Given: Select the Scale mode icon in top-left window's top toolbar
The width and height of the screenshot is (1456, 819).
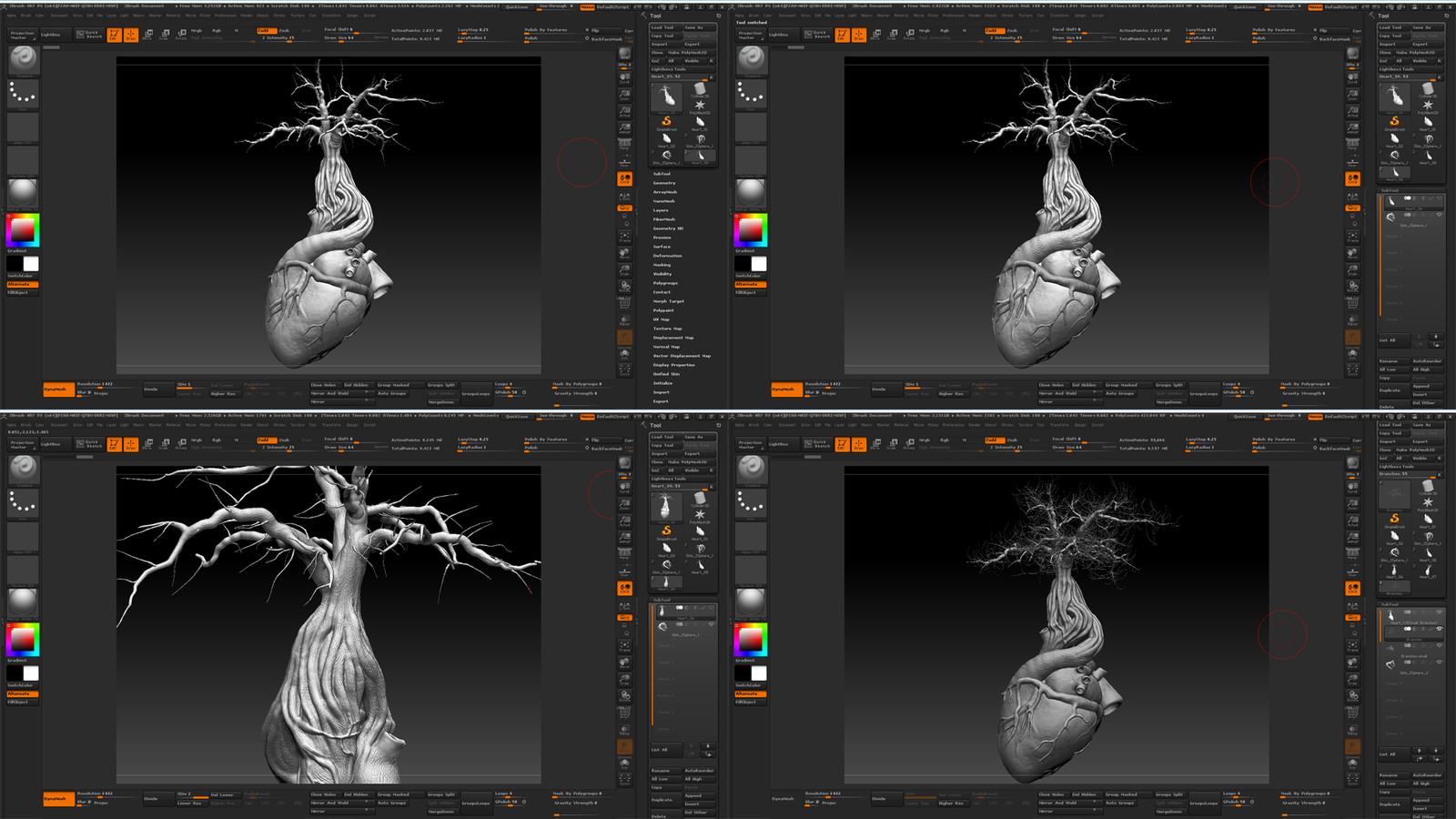Looking at the screenshot, I should point(164,35).
